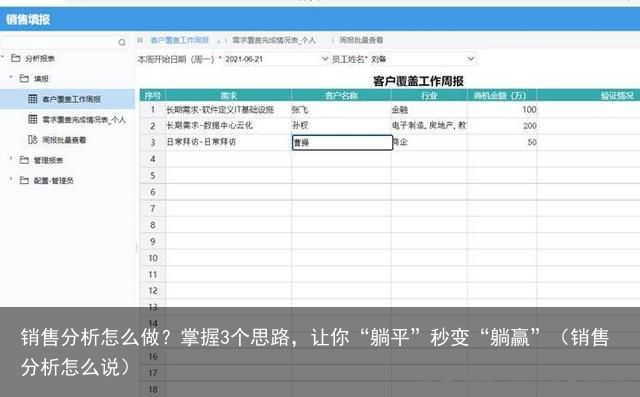
Task: Open the 员工姓名 dropdown
Action: (x=471, y=59)
